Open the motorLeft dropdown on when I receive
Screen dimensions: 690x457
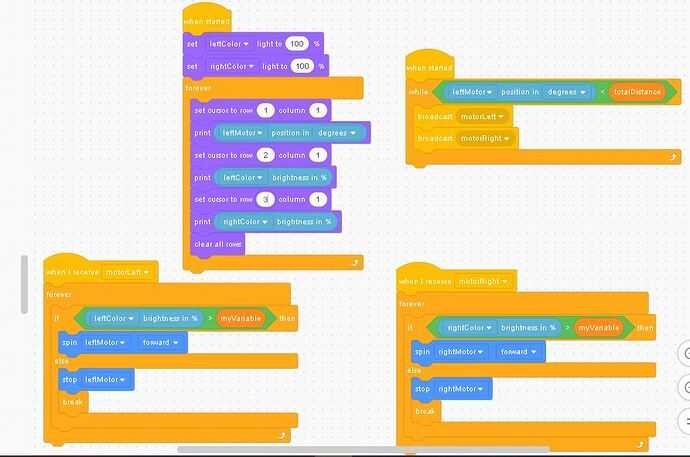pyautogui.click(x=130, y=271)
